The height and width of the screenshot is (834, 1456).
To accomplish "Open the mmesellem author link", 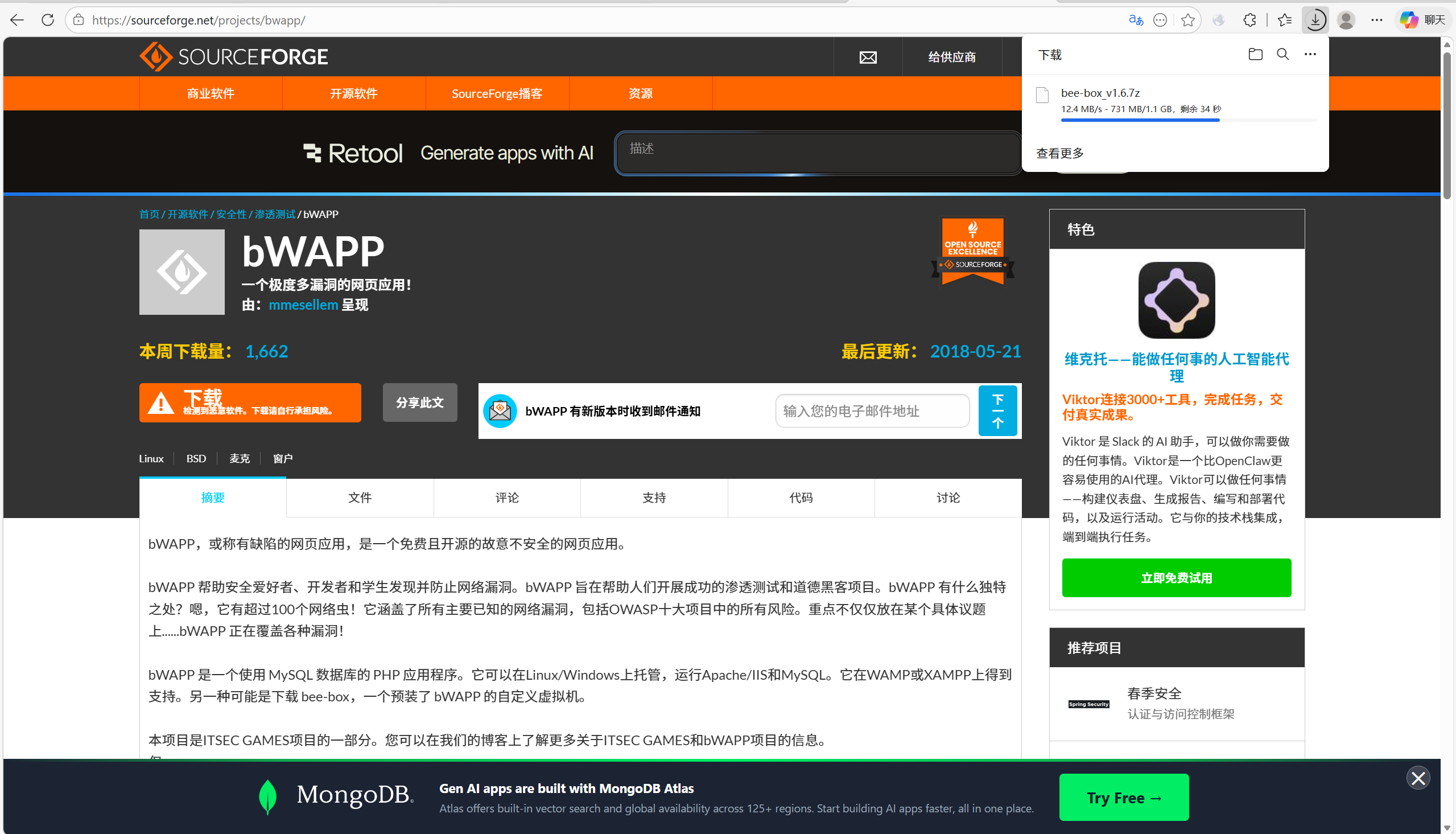I will (x=303, y=305).
